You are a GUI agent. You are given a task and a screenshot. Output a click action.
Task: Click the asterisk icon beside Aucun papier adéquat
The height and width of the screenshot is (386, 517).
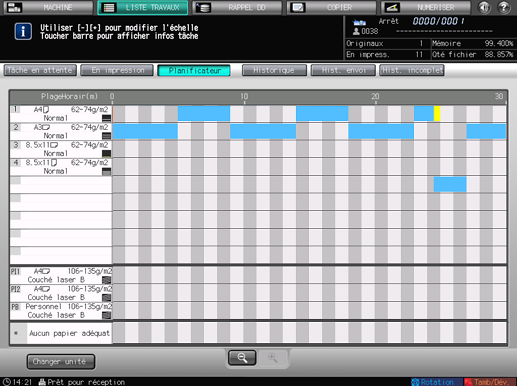point(16,333)
